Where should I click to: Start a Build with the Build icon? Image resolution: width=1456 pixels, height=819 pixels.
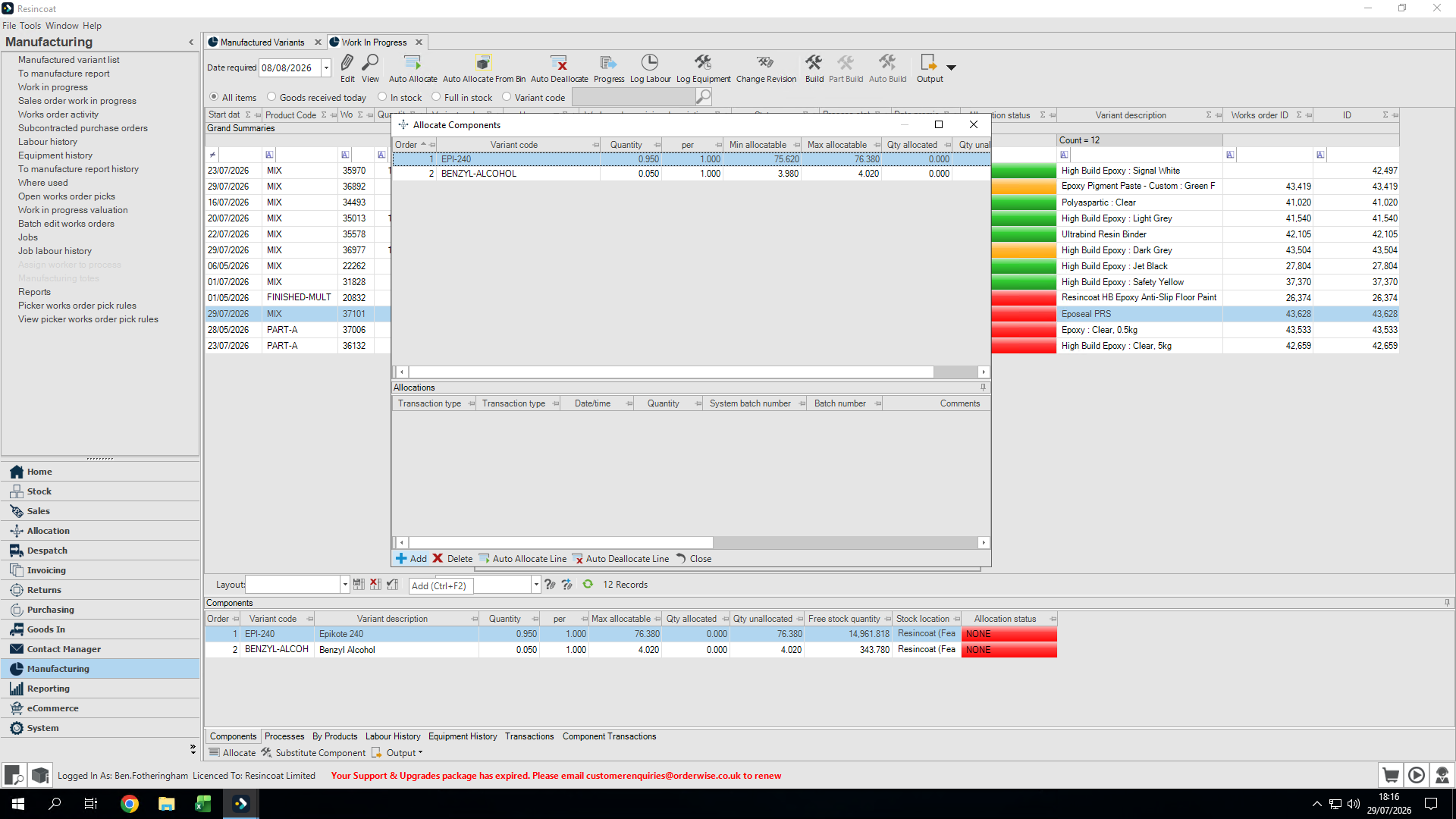814,62
